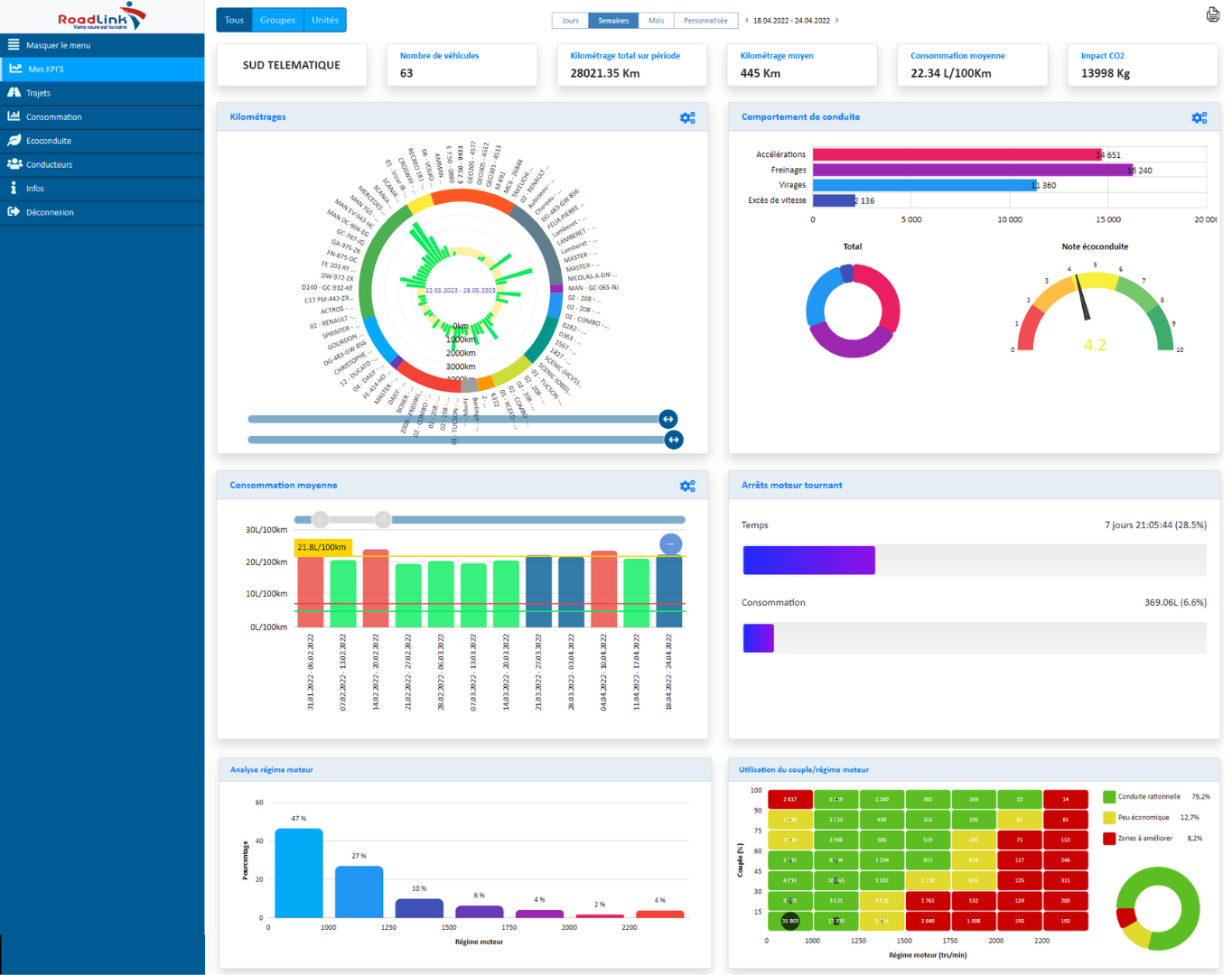Click the date range 18.04.2022 - 24.04.2022
Viewport: 1232px width, 975px height.
tap(791, 20)
